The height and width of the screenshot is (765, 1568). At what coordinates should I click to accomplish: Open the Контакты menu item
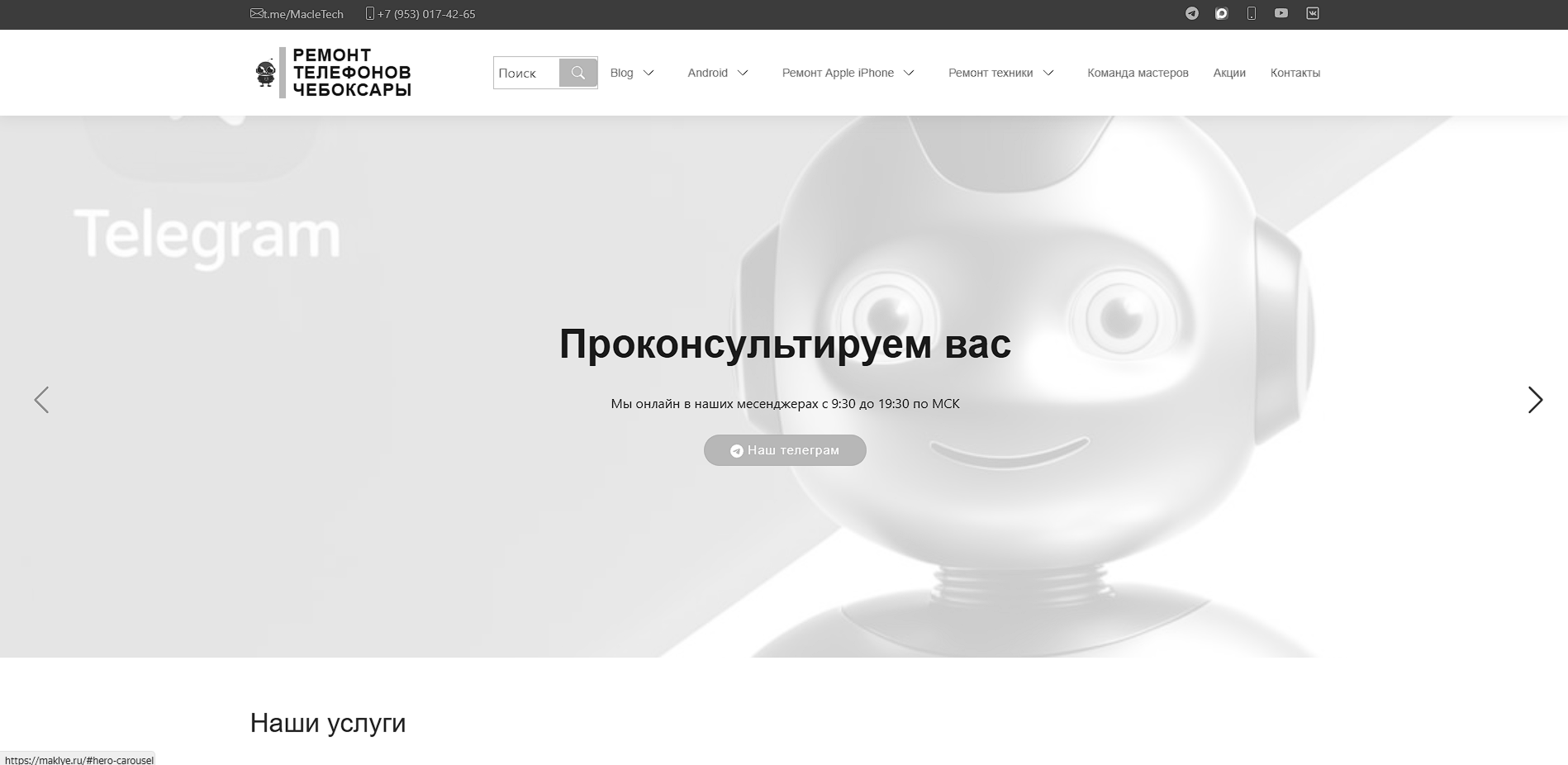[x=1295, y=73]
